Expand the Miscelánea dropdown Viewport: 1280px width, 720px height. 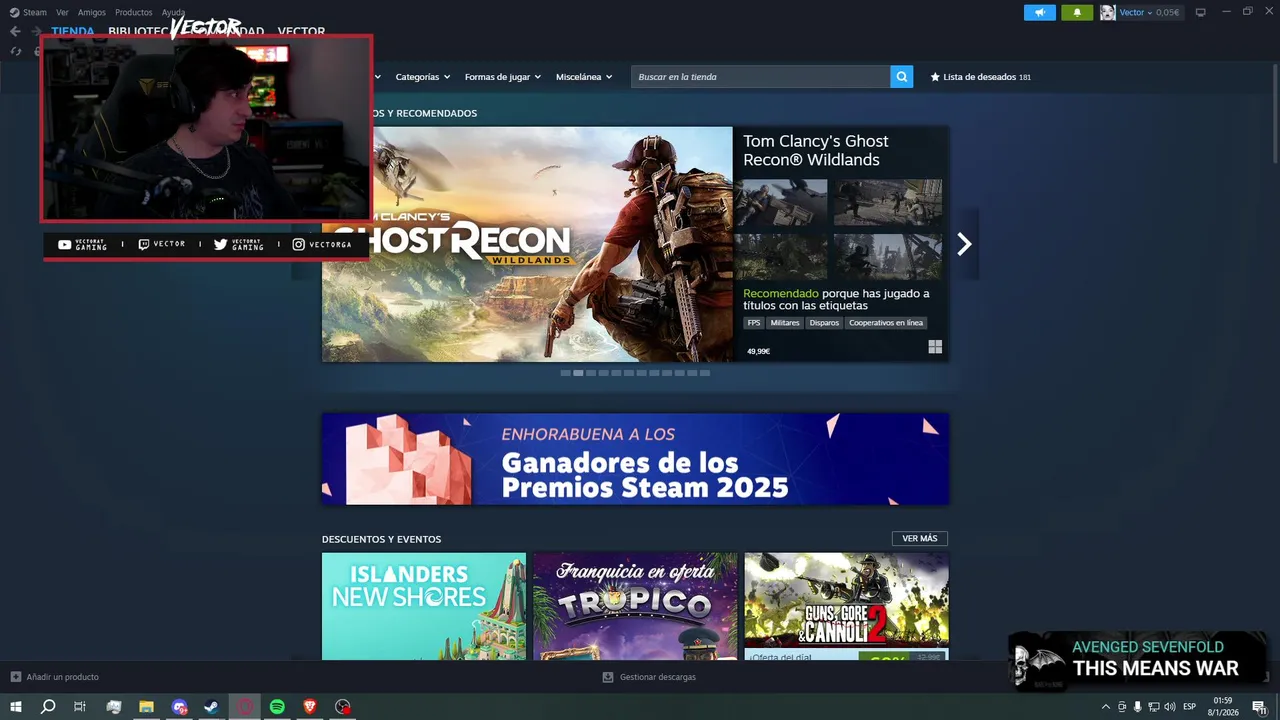(584, 77)
